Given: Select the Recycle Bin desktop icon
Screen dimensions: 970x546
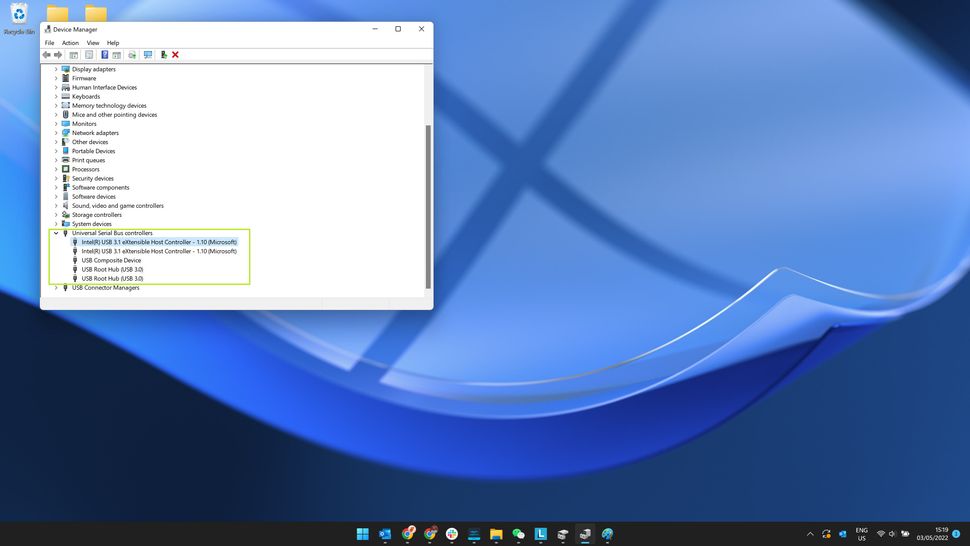Looking at the screenshot, I should [x=19, y=19].
